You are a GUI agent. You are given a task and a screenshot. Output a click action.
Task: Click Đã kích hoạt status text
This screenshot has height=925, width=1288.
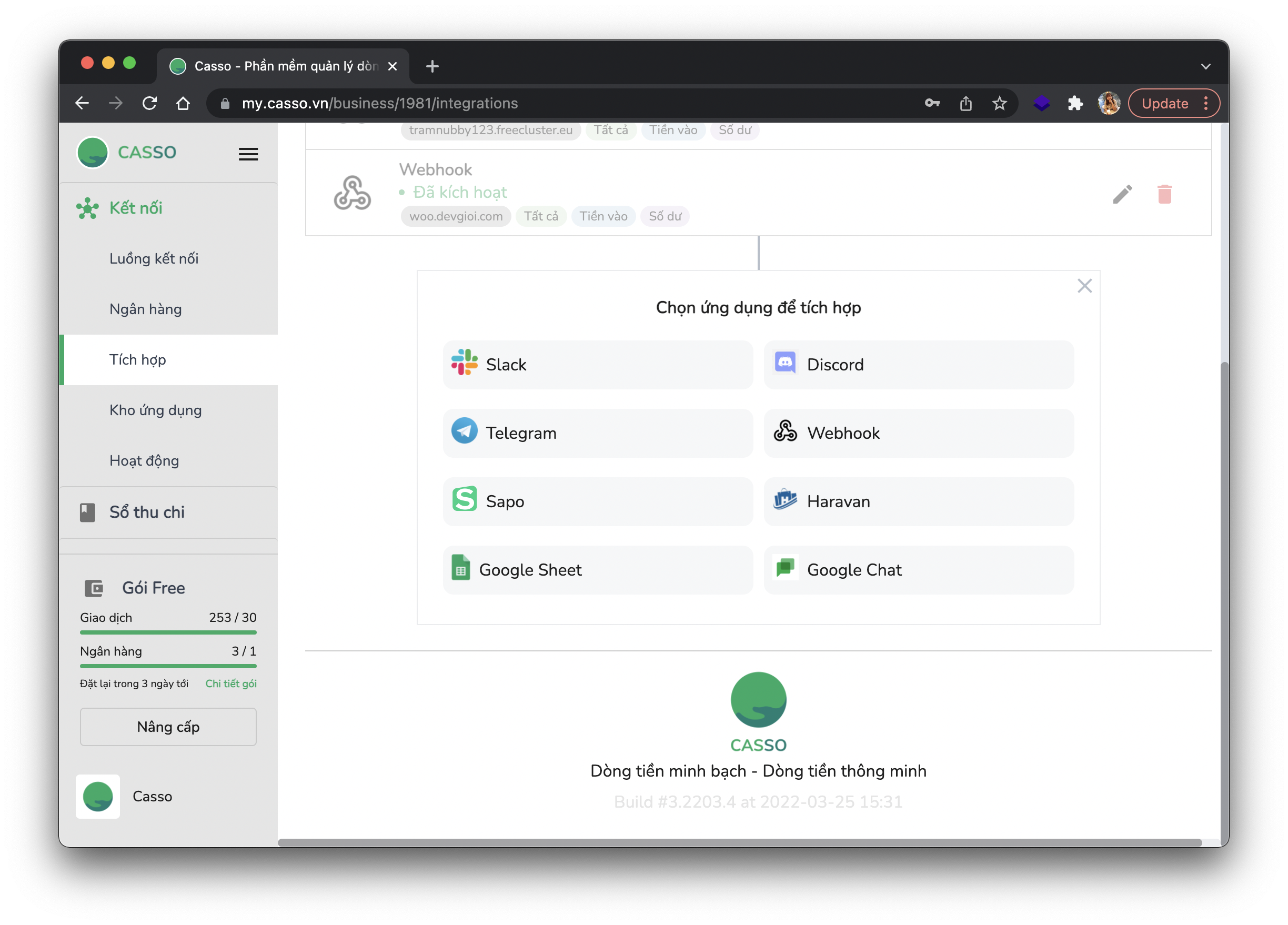click(460, 193)
